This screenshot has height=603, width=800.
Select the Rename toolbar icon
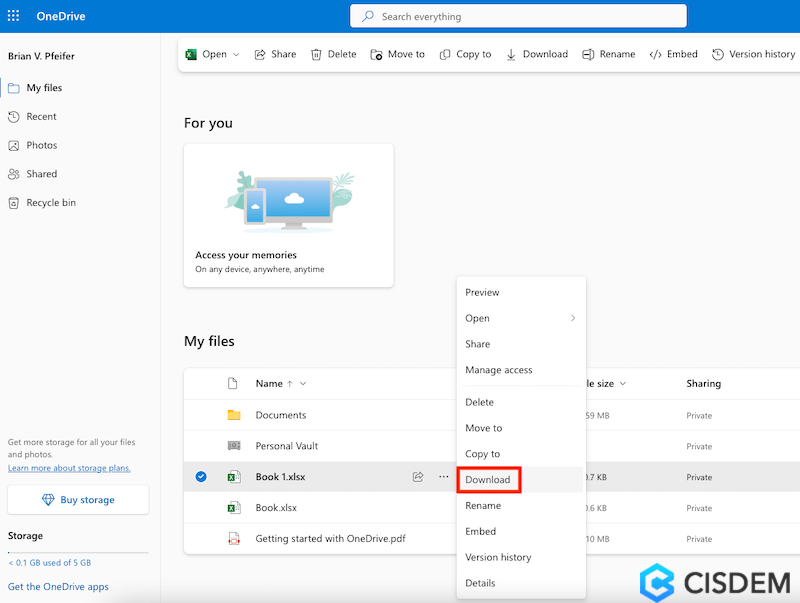click(x=608, y=54)
